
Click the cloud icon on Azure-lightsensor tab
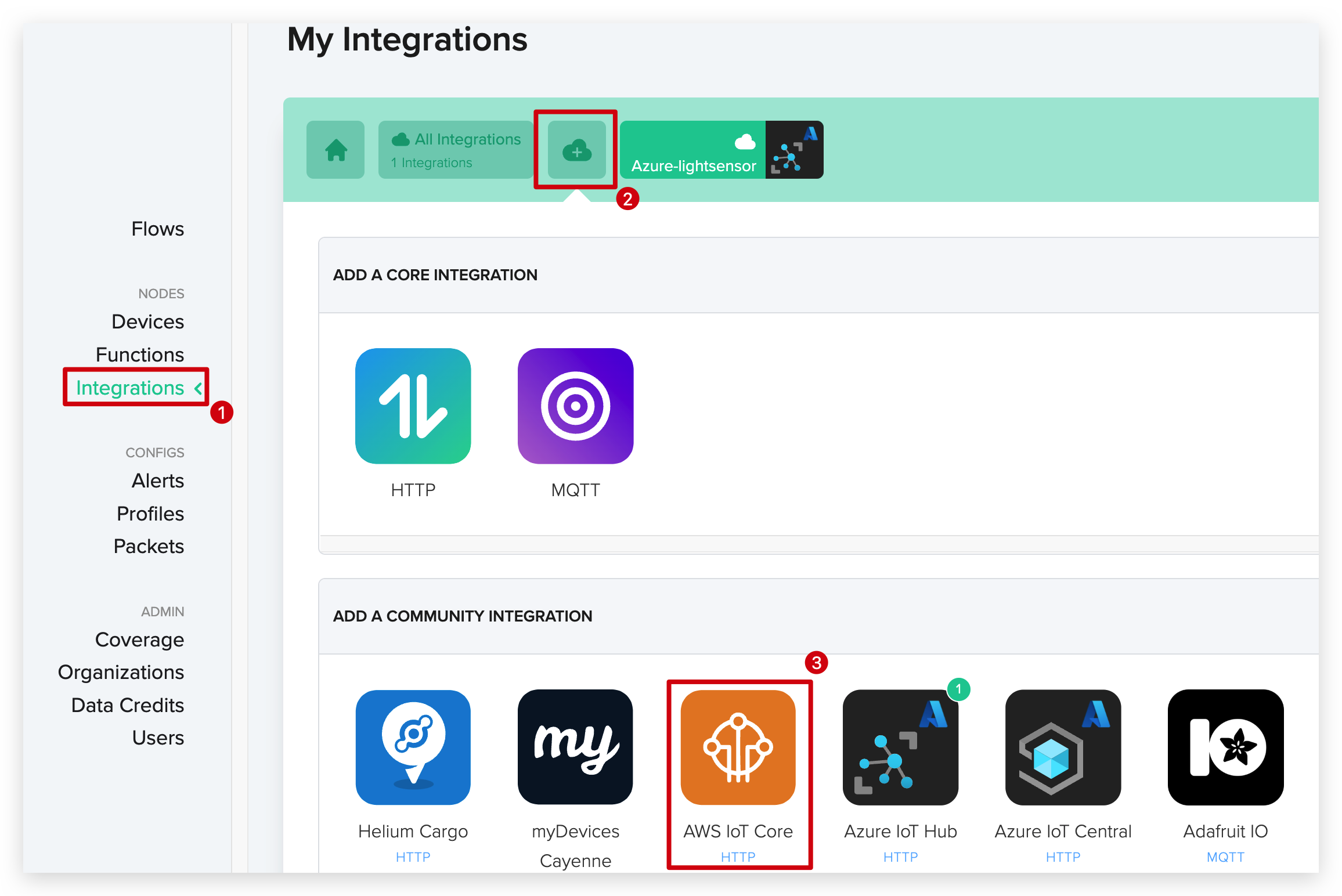745,141
